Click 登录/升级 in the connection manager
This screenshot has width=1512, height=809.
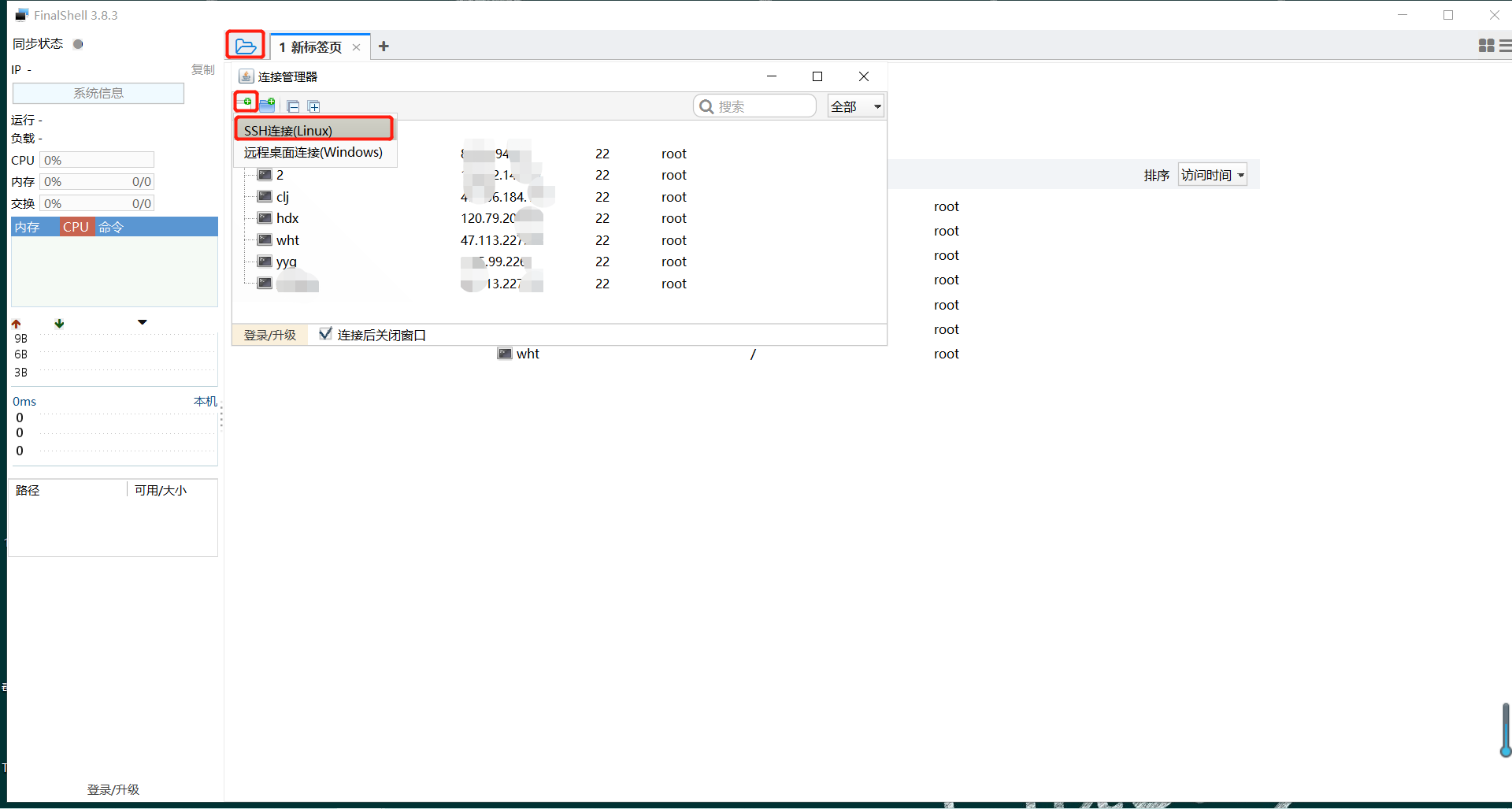coord(269,335)
